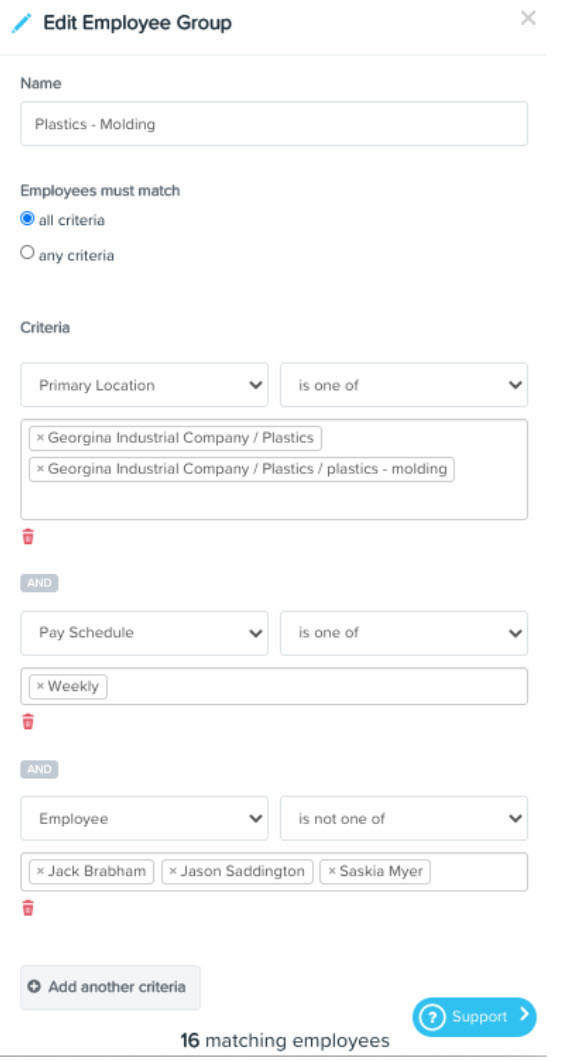Click the Name input field
Viewport: 586px width, 1061px height.
[274, 124]
